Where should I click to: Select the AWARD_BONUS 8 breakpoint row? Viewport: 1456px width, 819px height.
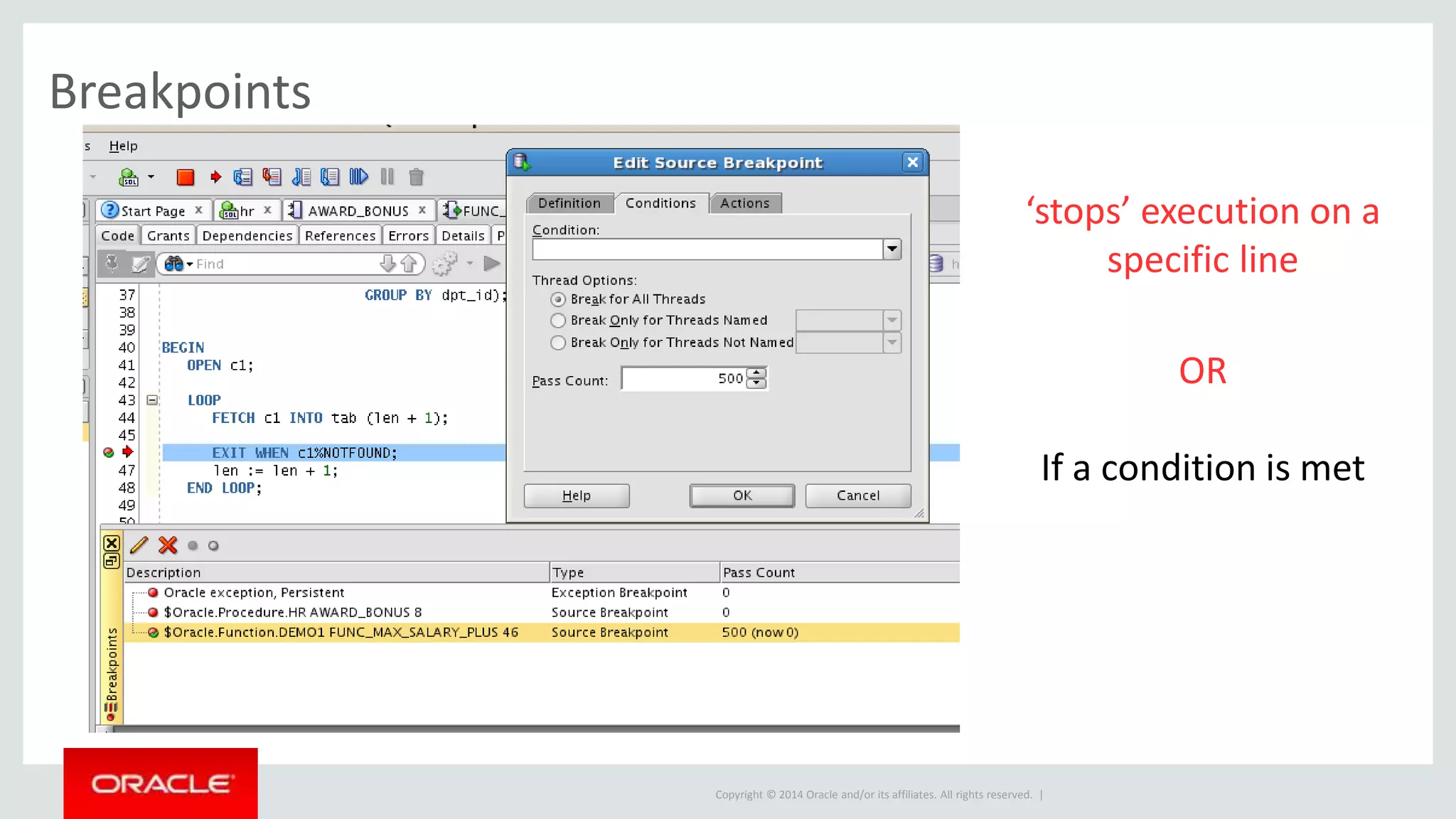point(542,612)
